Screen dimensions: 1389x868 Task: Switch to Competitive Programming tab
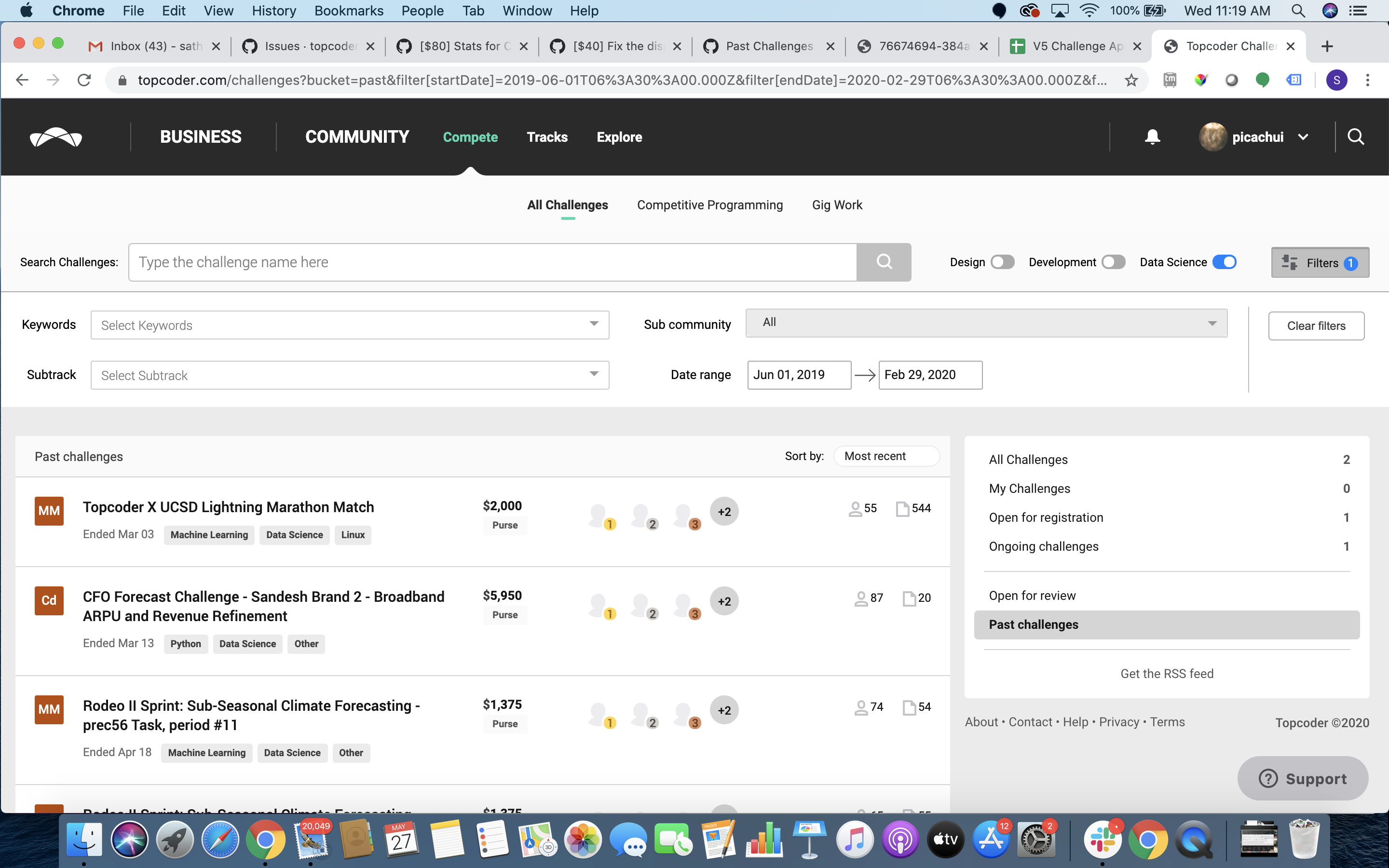coord(709,205)
